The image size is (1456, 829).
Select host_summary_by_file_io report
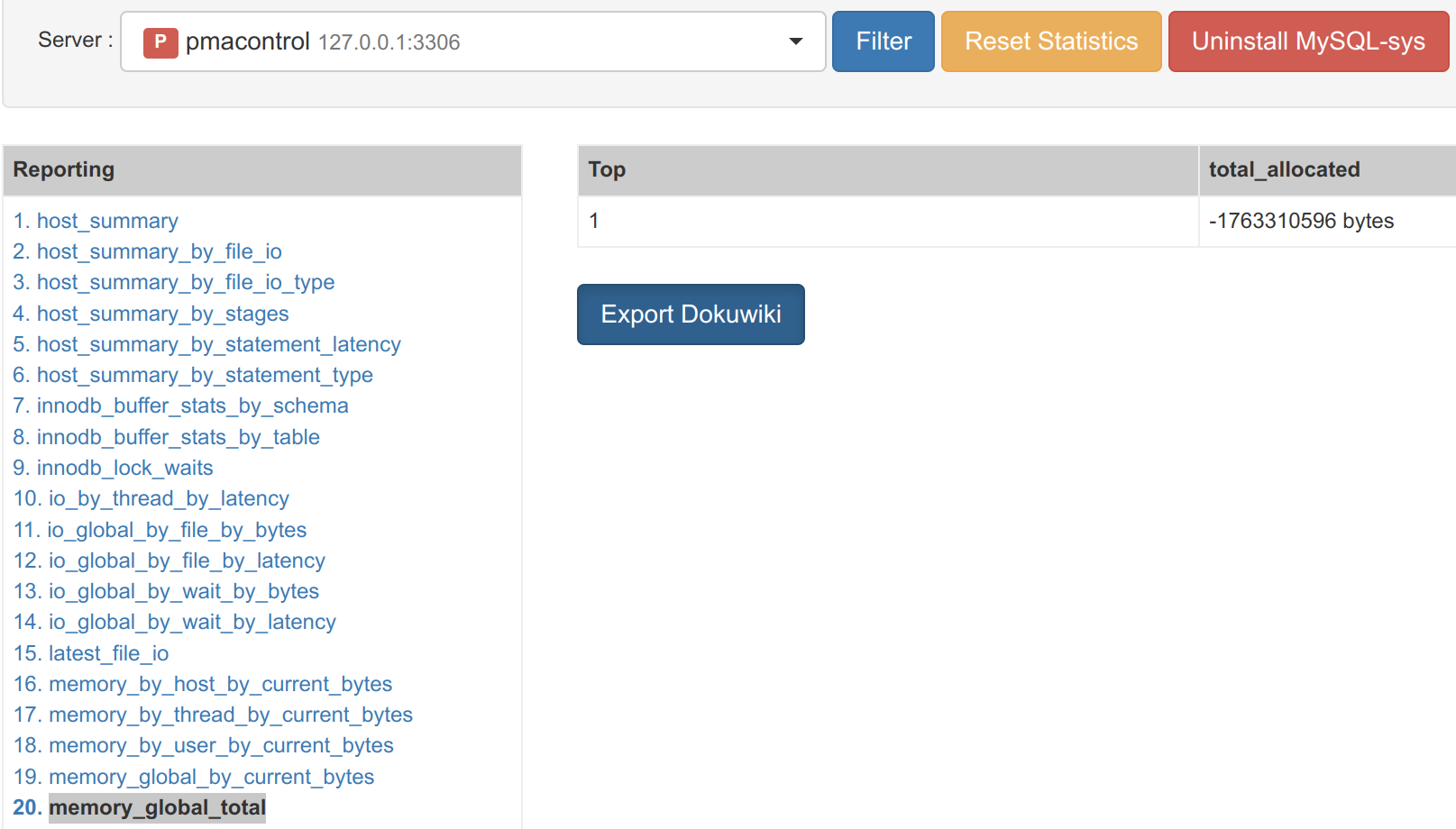pos(159,251)
